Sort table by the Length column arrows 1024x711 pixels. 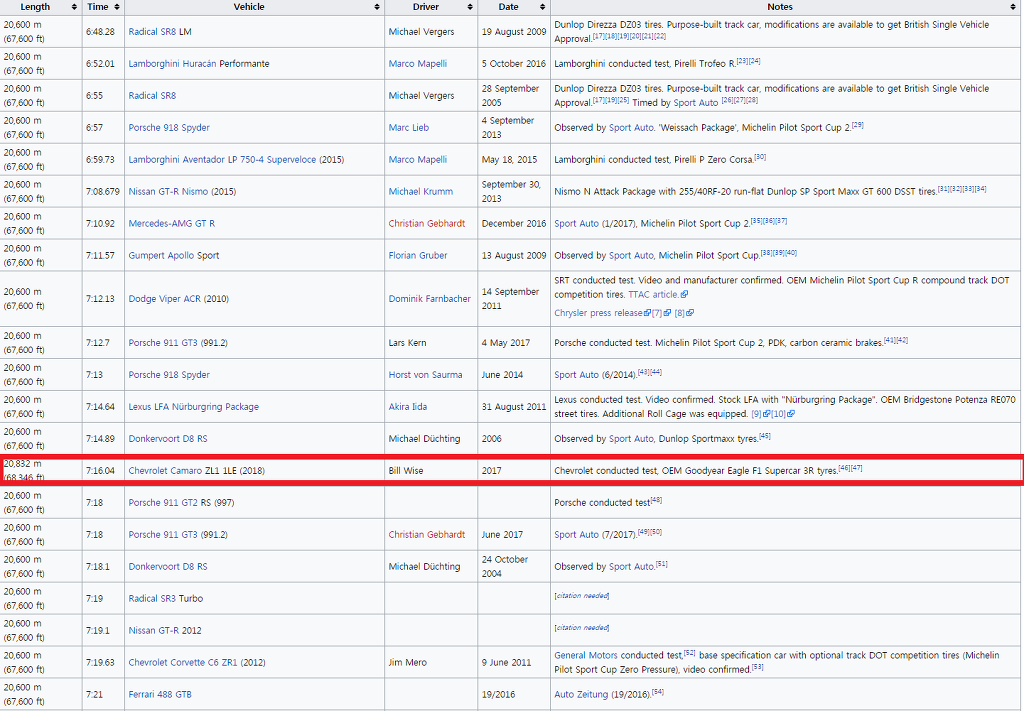(74, 7)
